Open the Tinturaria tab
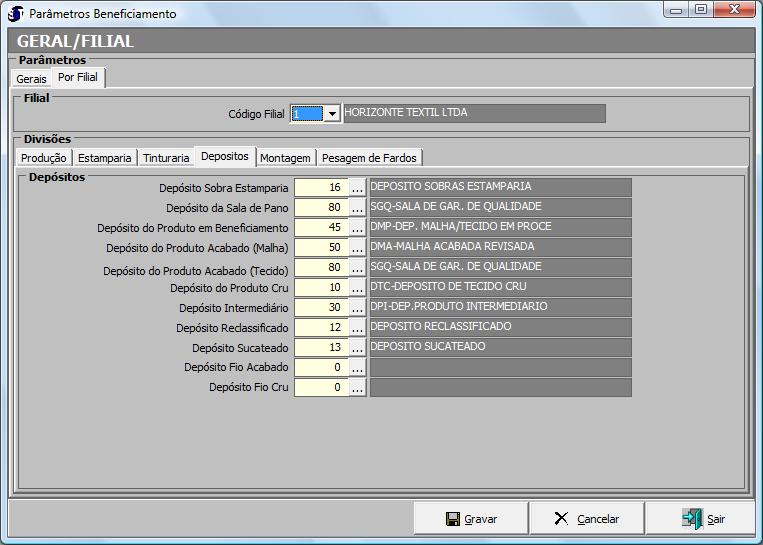763x545 pixels. click(x=166, y=158)
